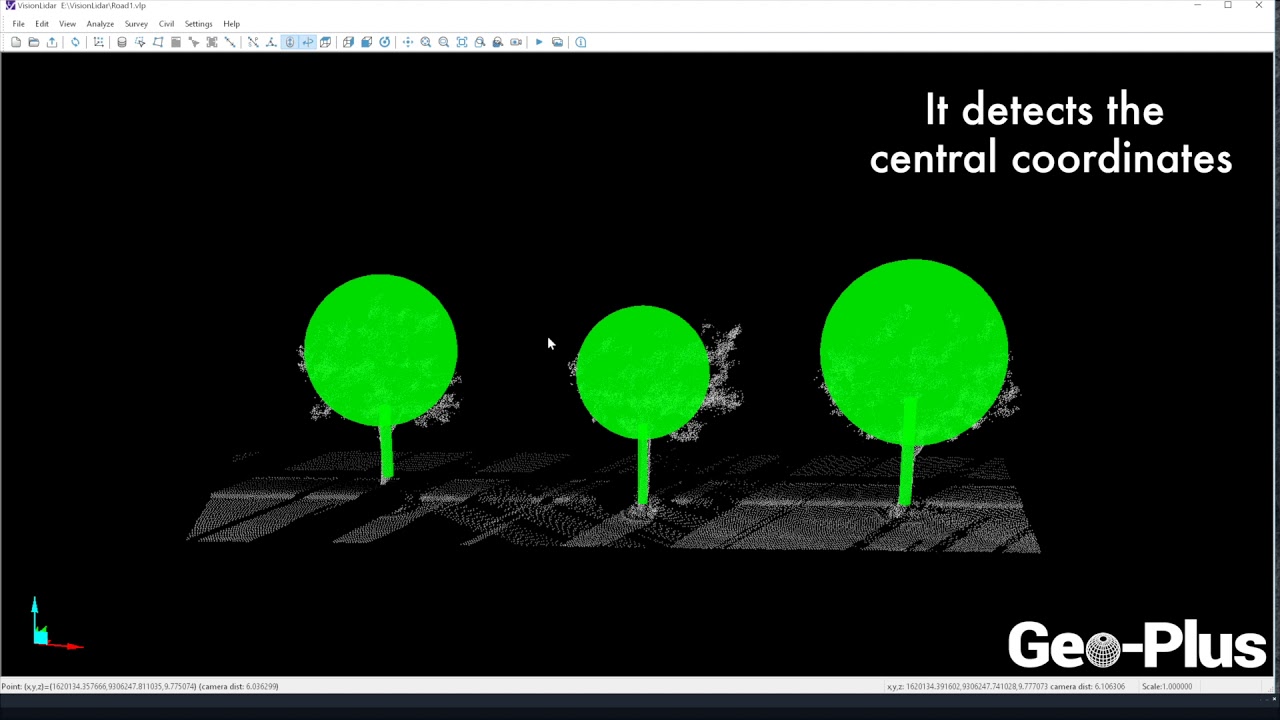1280x720 pixels.
Task: Toggle the highlighted horizontal rotate mode button
Action: click(x=308, y=42)
